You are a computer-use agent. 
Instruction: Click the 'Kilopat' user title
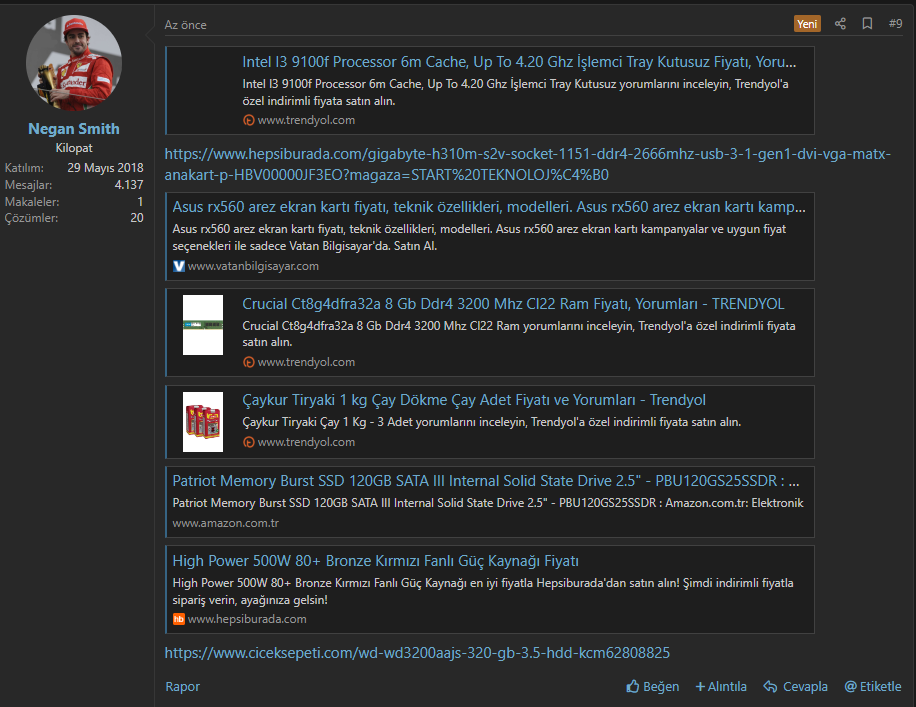[74, 148]
